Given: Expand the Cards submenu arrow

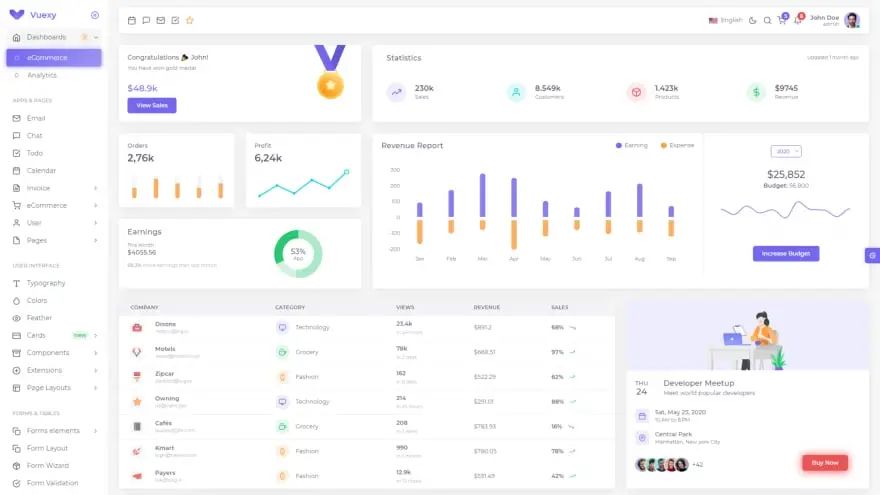Looking at the screenshot, I should [95, 335].
